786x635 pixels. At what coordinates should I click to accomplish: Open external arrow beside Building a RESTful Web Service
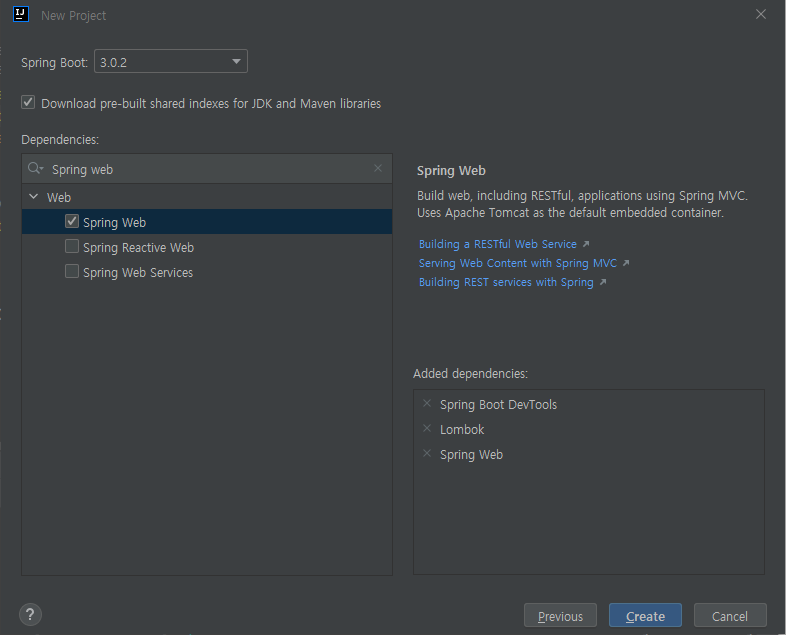(585, 244)
